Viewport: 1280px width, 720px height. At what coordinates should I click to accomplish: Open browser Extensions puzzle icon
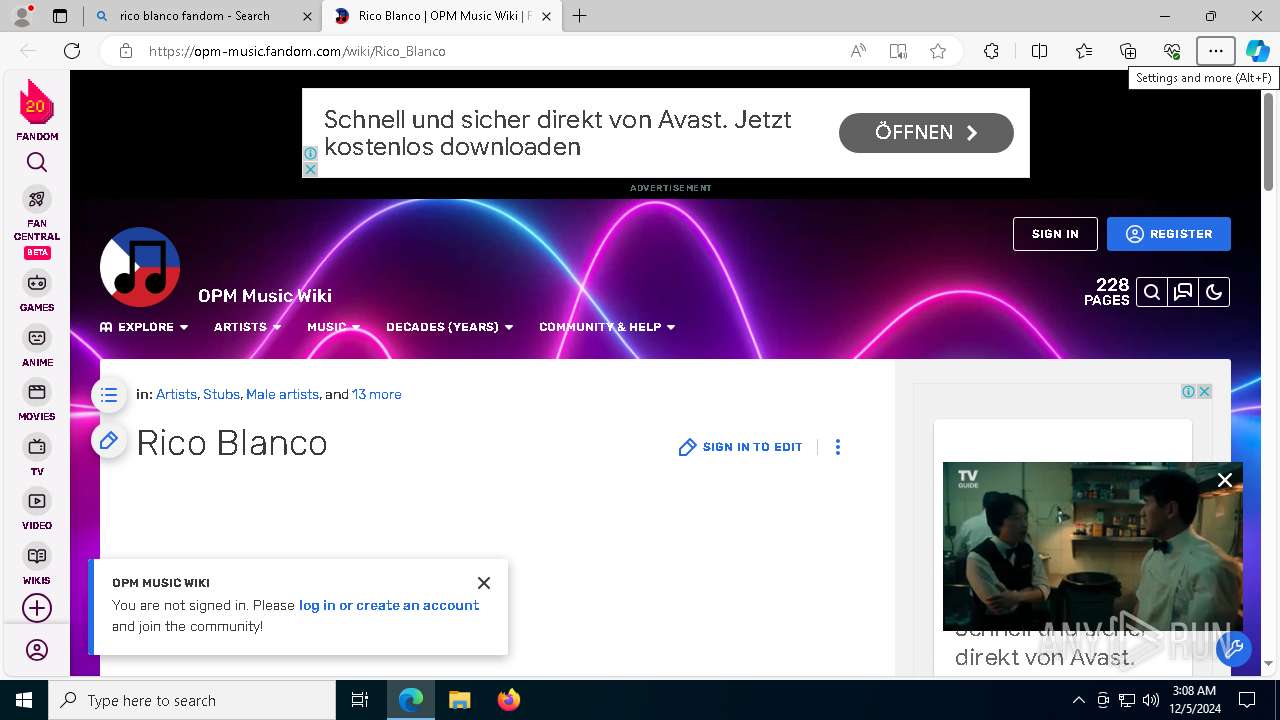click(x=991, y=51)
